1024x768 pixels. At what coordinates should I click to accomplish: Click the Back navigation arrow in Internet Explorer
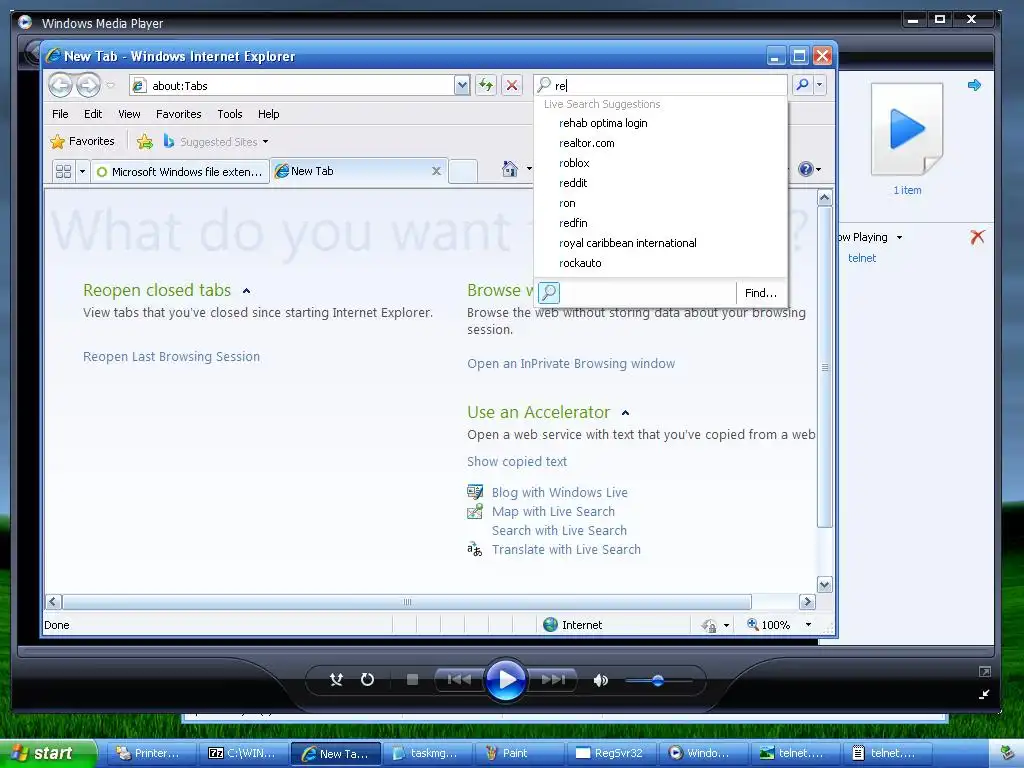point(60,85)
